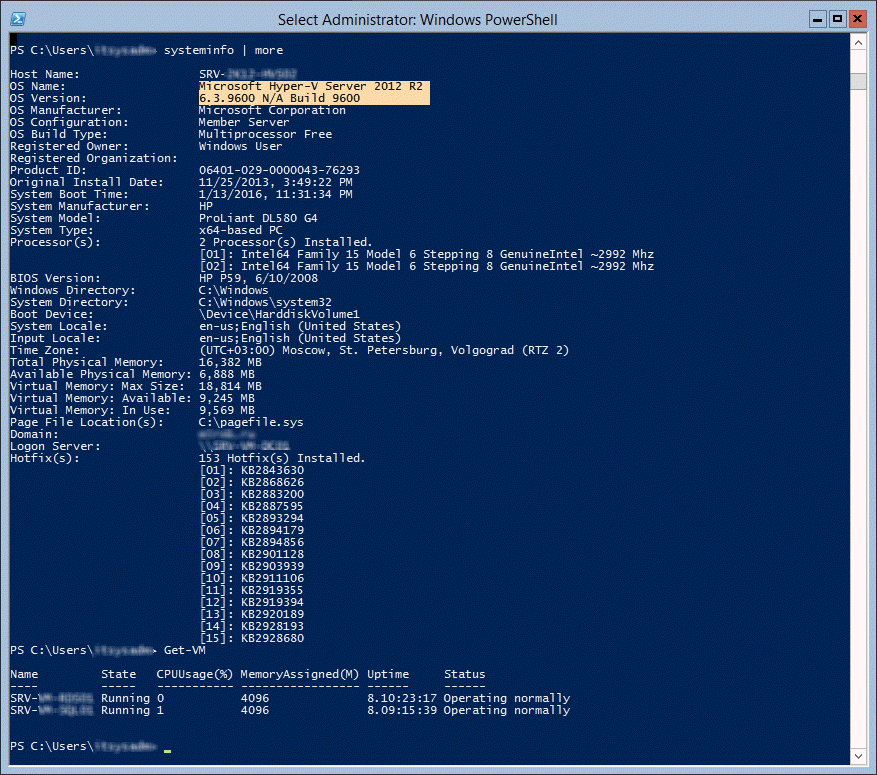
Task: Click the uptime value '8.09:15:39'
Action: click(402, 711)
